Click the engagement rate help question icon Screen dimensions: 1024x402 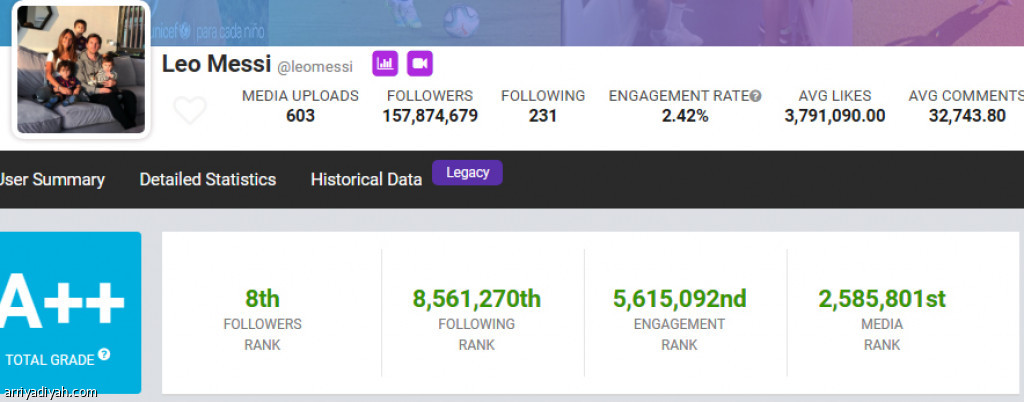[756, 97]
